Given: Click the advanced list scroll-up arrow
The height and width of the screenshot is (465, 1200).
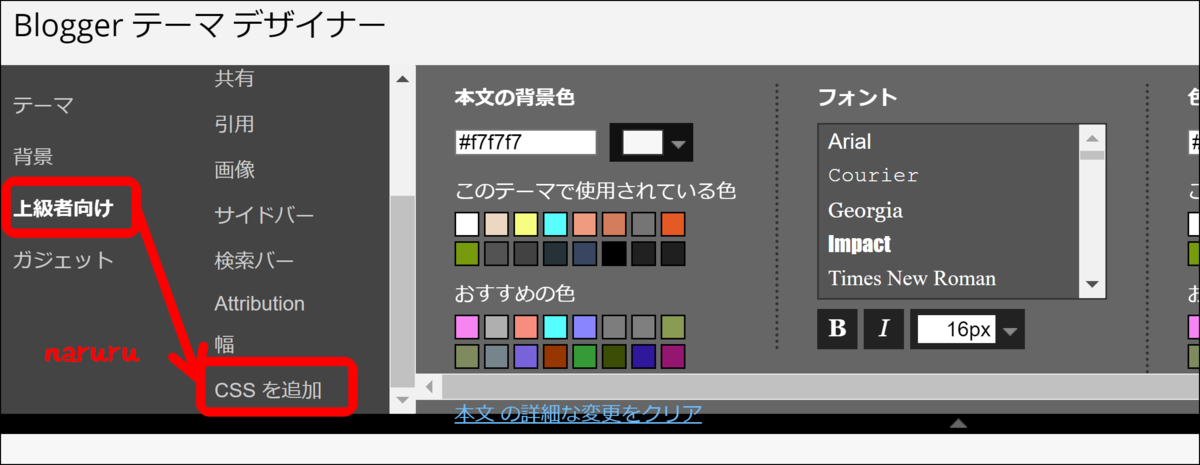Looking at the screenshot, I should point(403,79).
